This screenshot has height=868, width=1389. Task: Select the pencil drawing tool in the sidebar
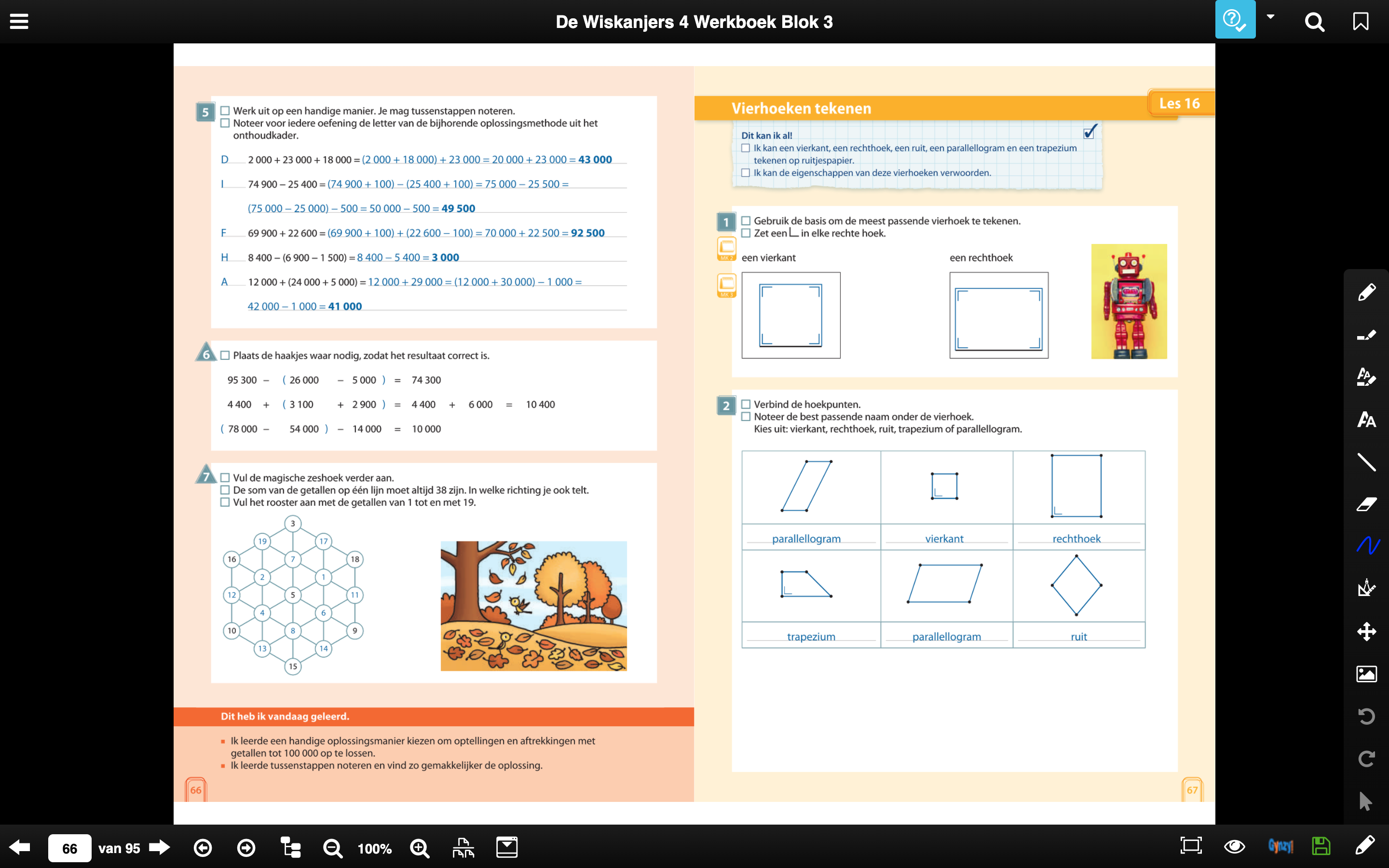click(x=1366, y=292)
